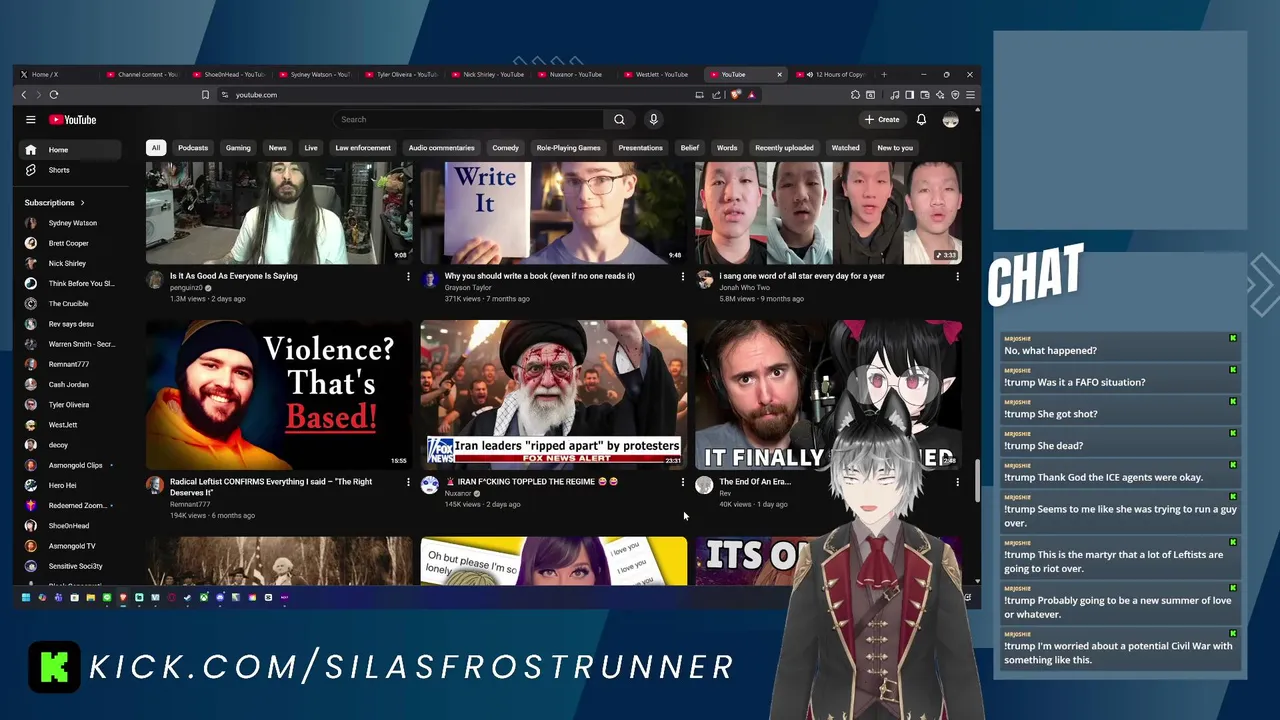Open the Windows Start button on the taskbar

(26, 598)
